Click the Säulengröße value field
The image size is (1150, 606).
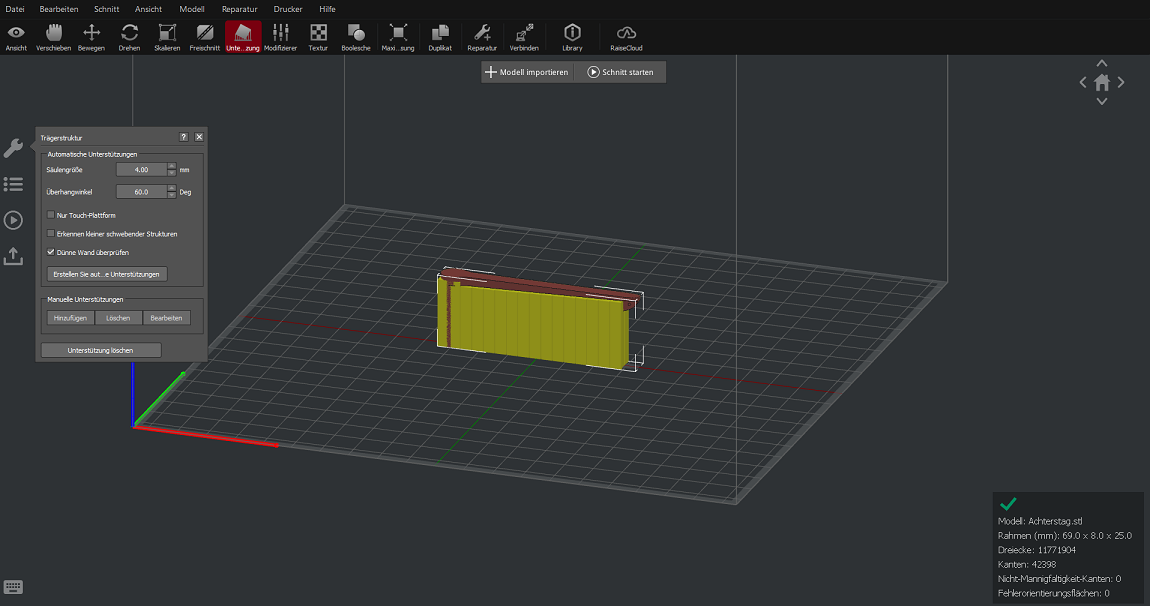141,170
